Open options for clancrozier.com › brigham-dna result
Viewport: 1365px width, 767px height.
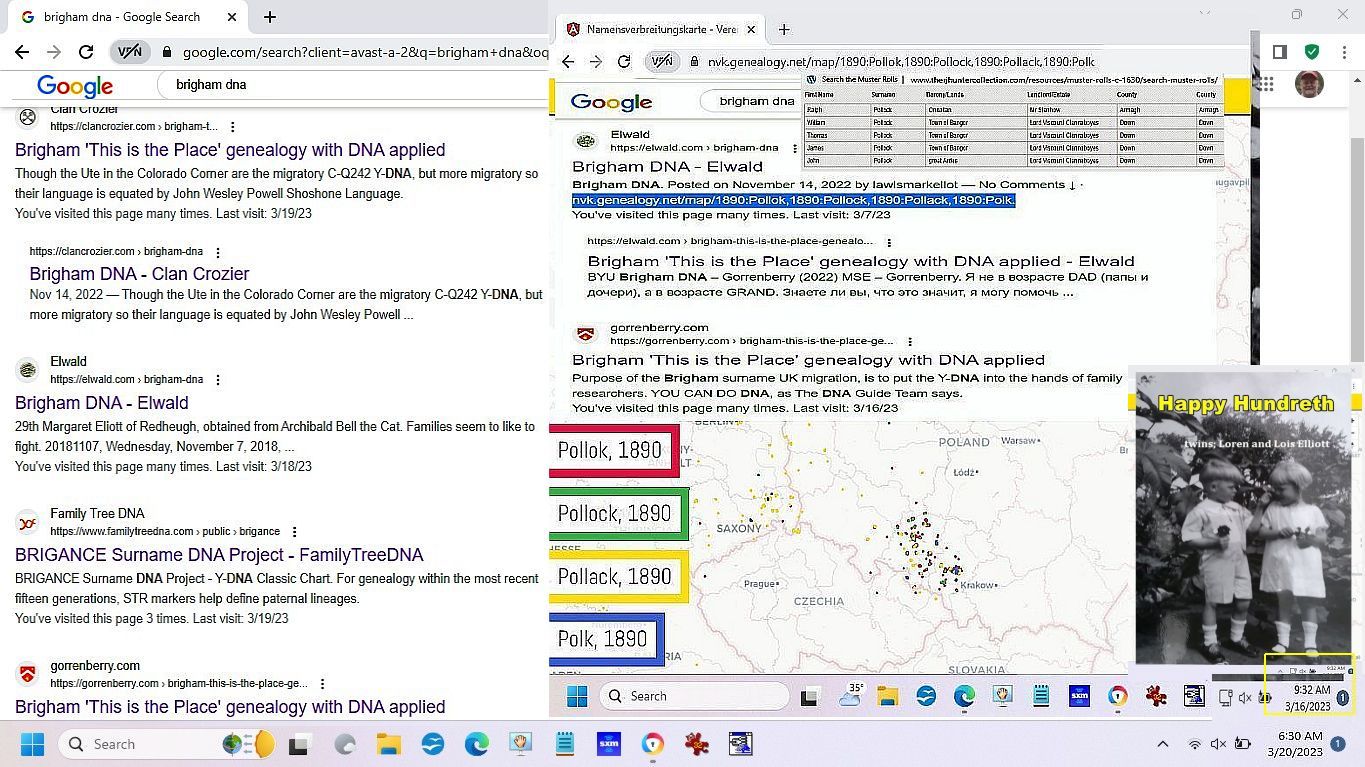coord(218,252)
